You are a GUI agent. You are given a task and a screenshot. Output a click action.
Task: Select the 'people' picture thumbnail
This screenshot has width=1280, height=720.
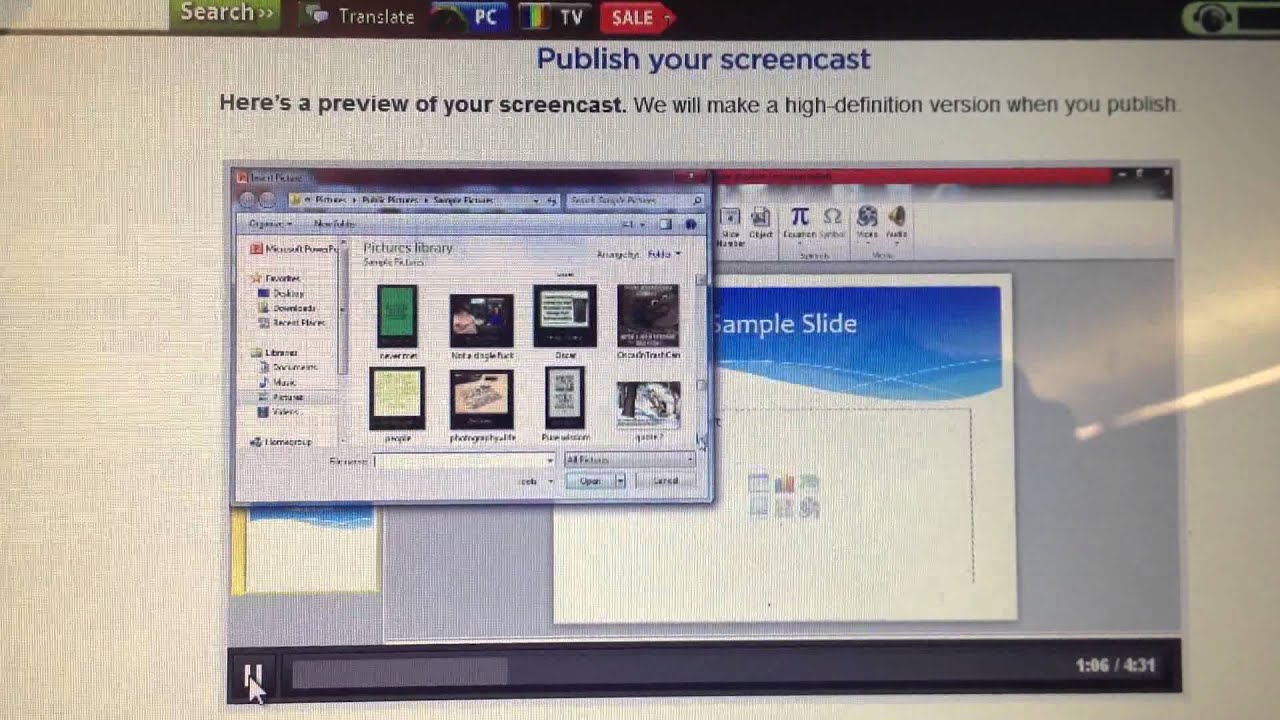click(397, 399)
